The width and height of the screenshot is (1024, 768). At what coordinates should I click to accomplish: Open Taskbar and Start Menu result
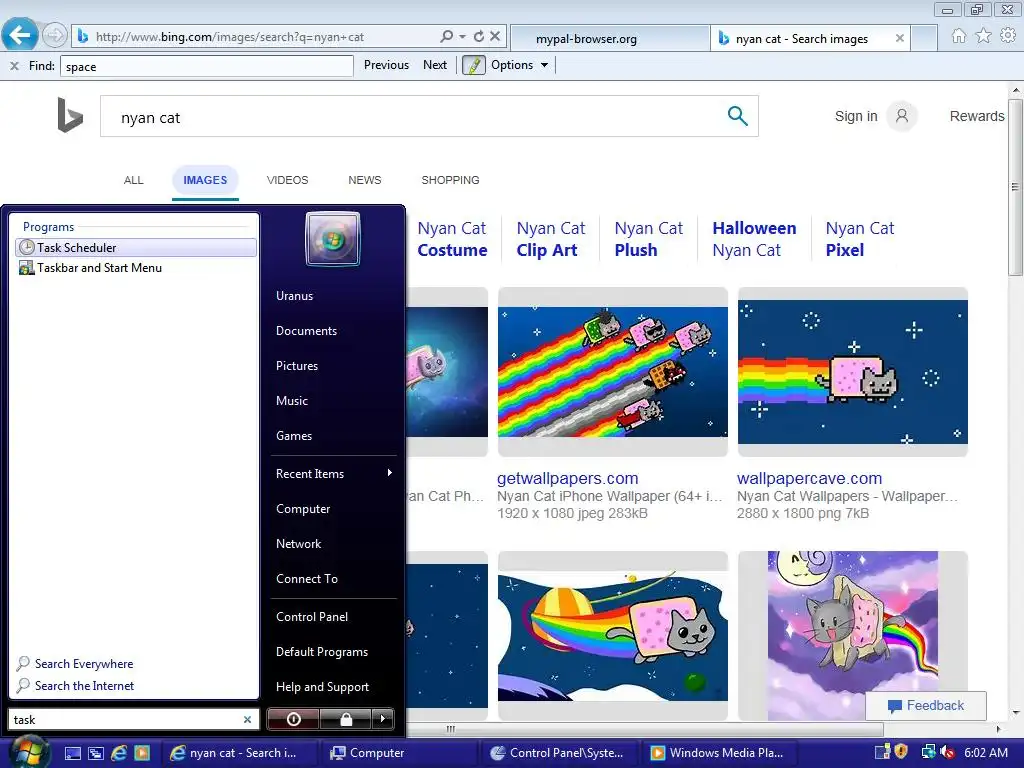(x=136, y=268)
